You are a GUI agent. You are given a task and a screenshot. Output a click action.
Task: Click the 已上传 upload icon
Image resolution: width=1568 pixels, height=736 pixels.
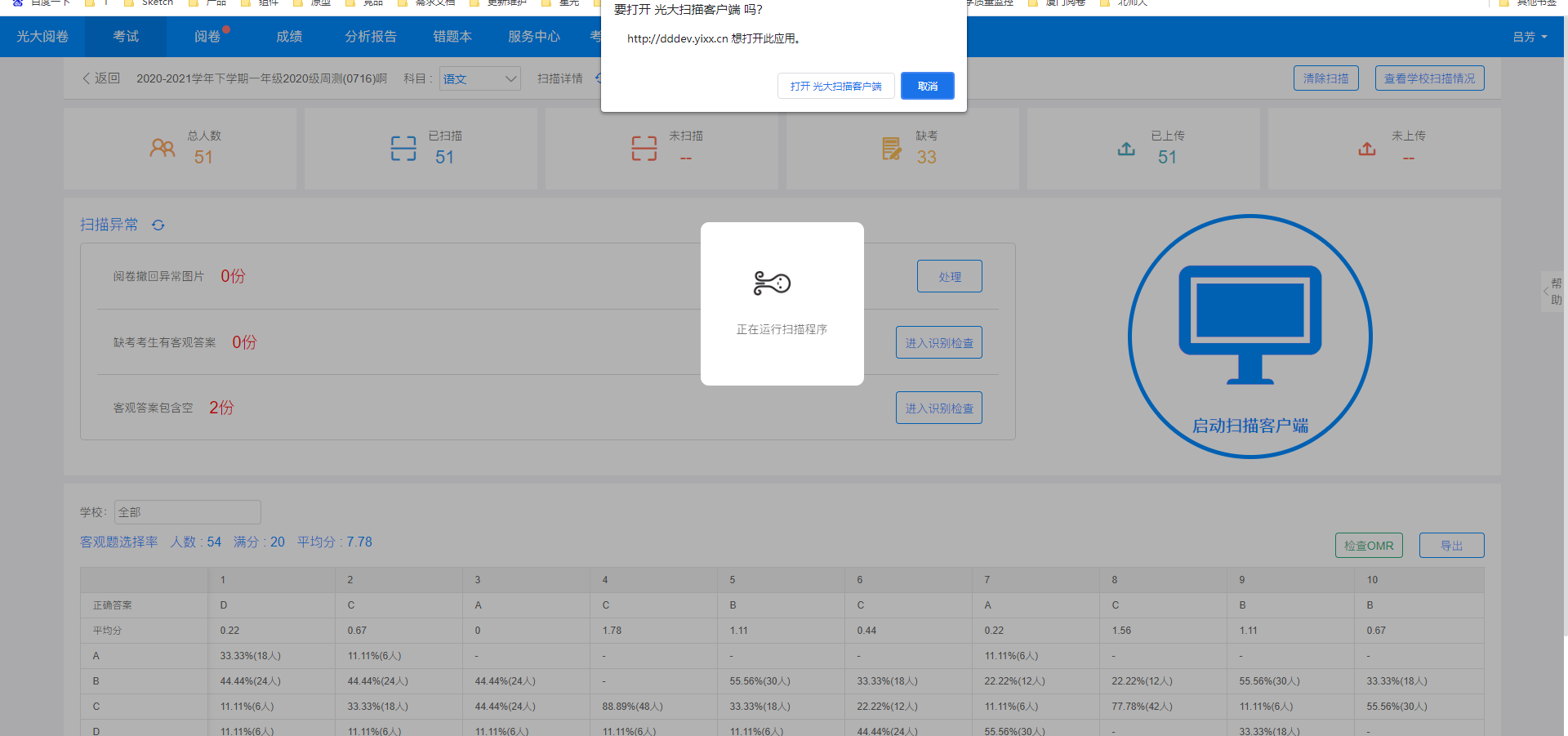(1126, 149)
